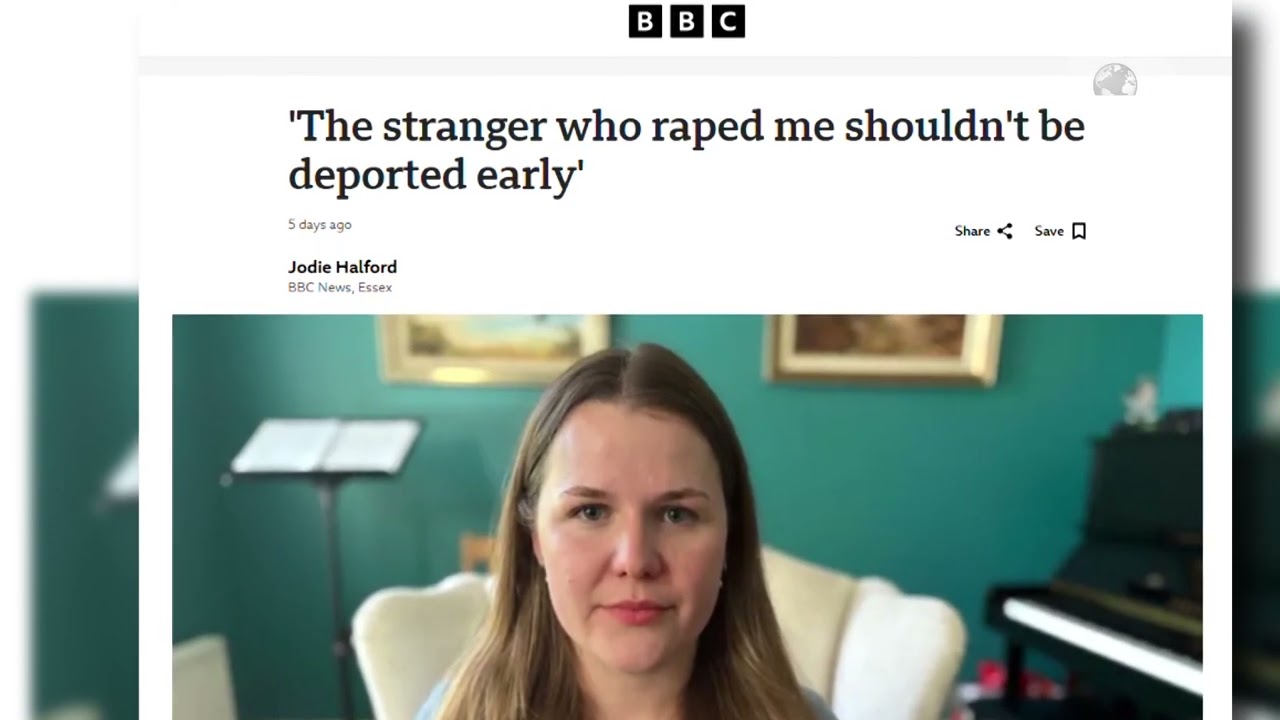Click the 'BBC News, Essex' byline

(x=340, y=287)
